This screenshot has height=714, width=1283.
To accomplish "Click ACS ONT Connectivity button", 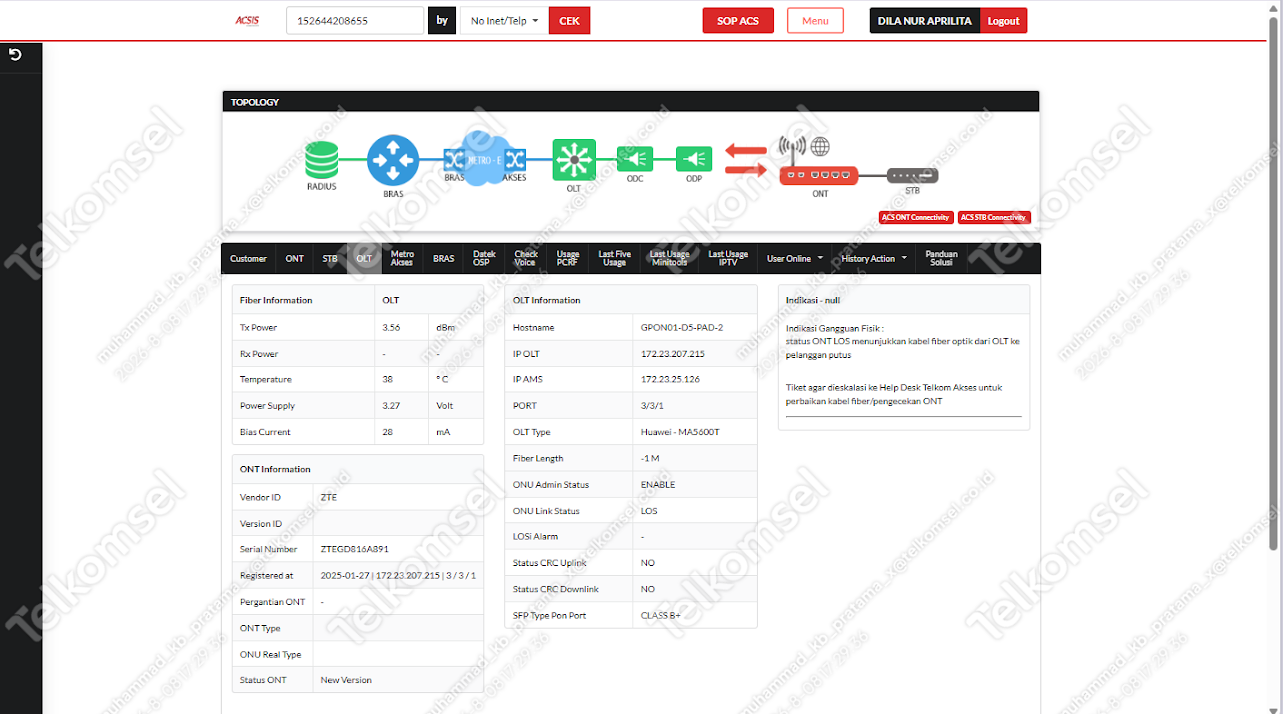I will (x=915, y=217).
